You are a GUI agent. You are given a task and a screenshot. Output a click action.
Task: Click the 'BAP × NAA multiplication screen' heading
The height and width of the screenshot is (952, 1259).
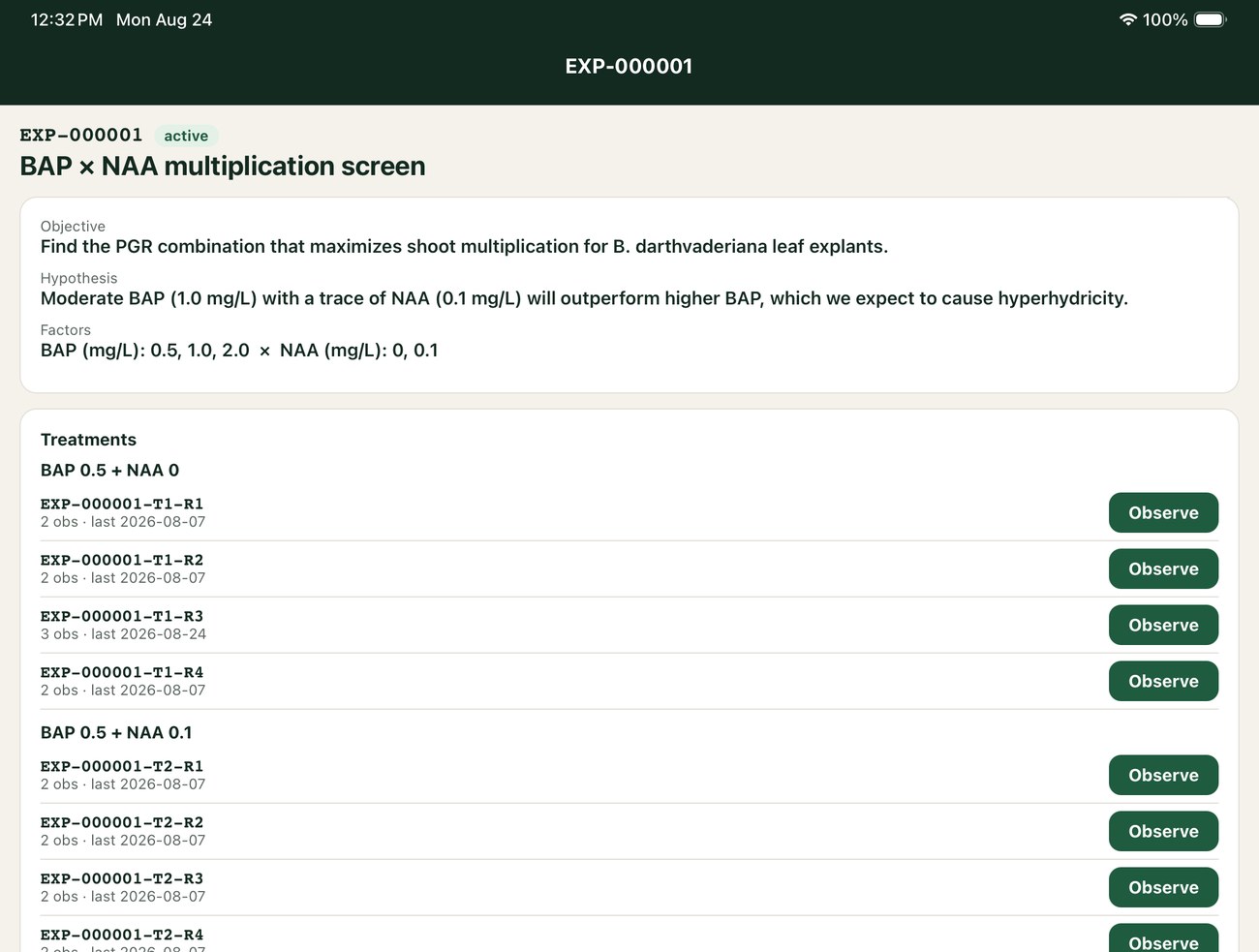coord(223,166)
